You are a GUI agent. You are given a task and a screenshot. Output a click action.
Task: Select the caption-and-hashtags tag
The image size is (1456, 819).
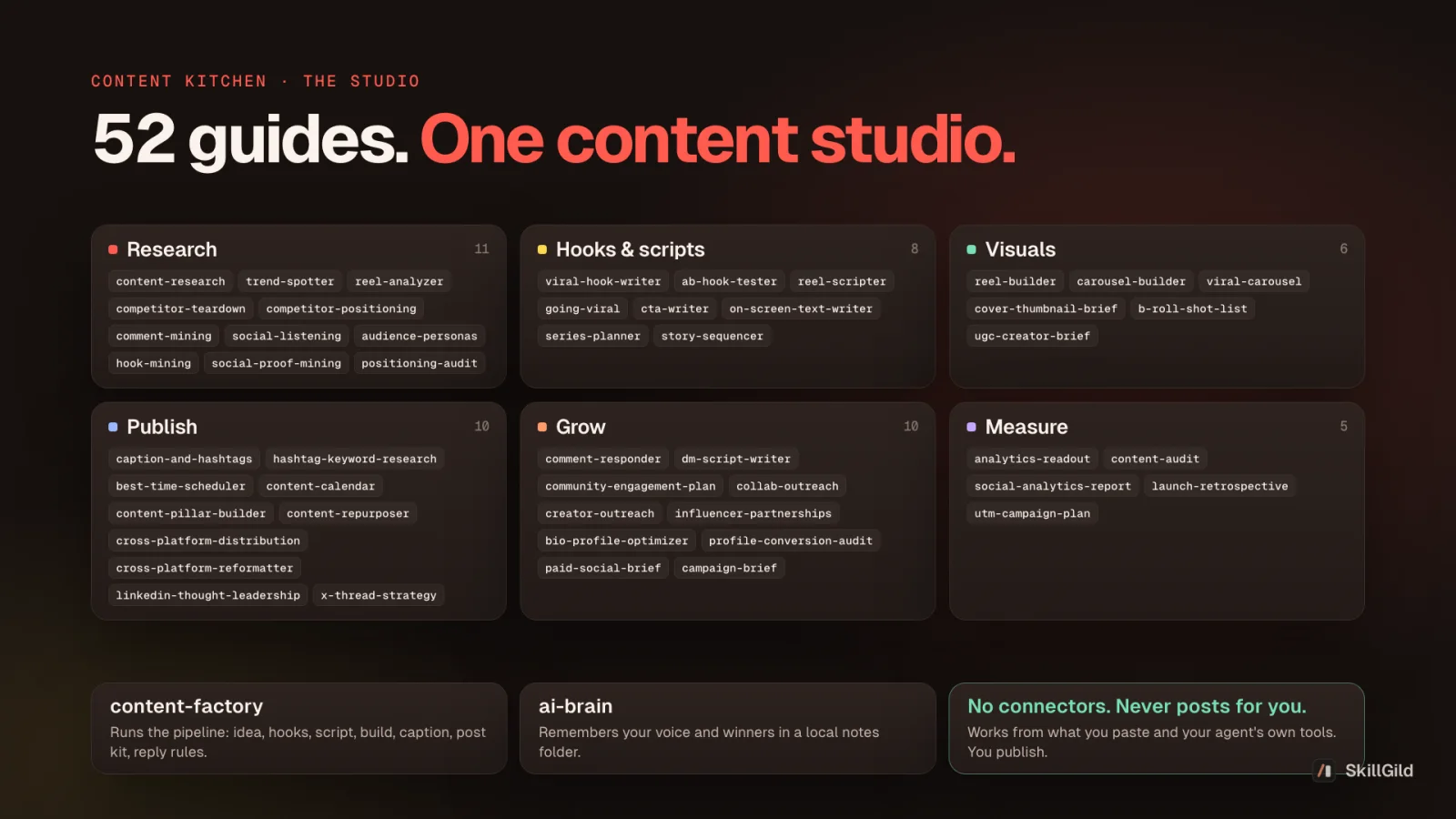pos(184,459)
